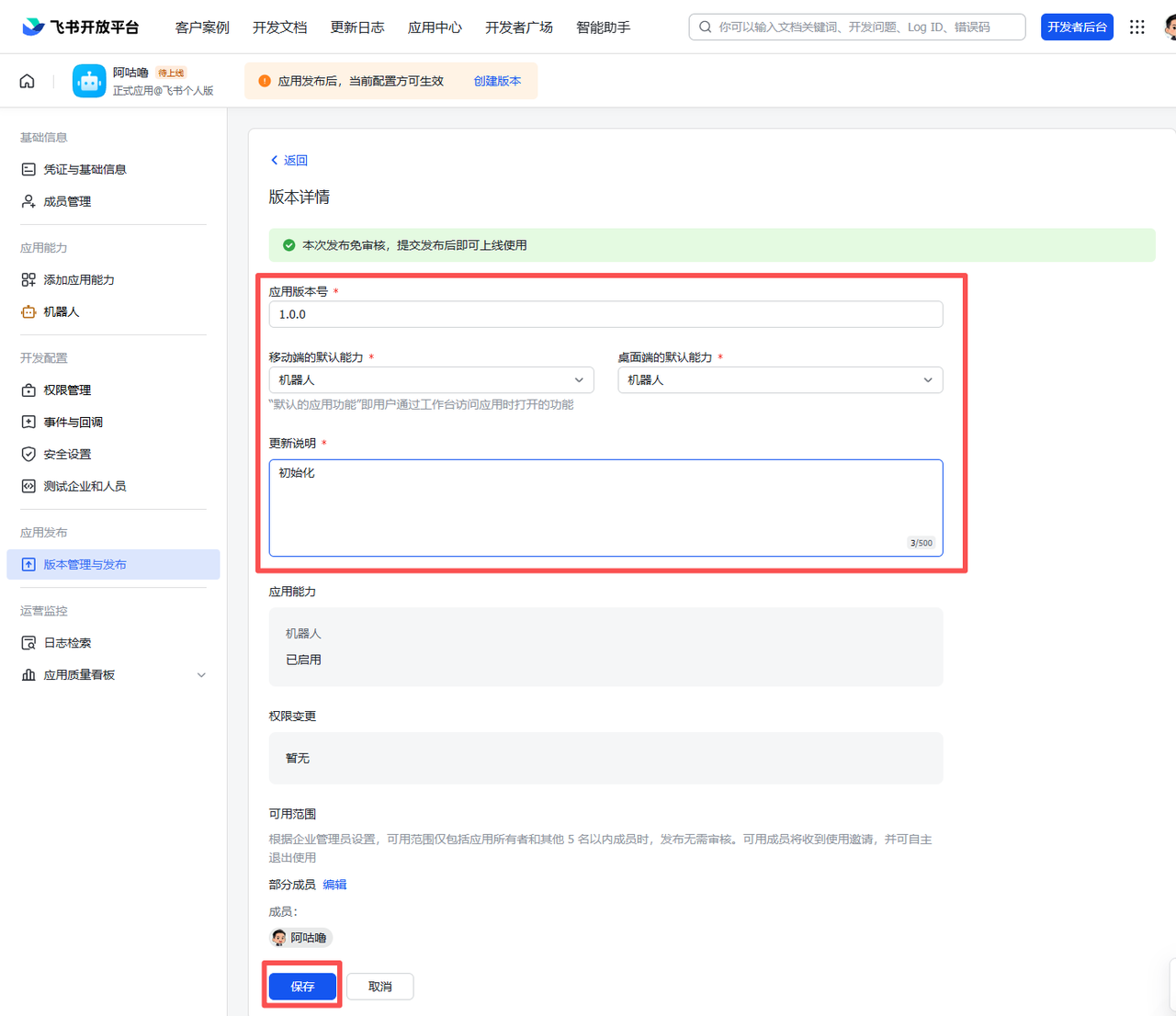Open 安全设置 in the sidebar
The width and height of the screenshot is (1176, 1016).
[x=67, y=455]
